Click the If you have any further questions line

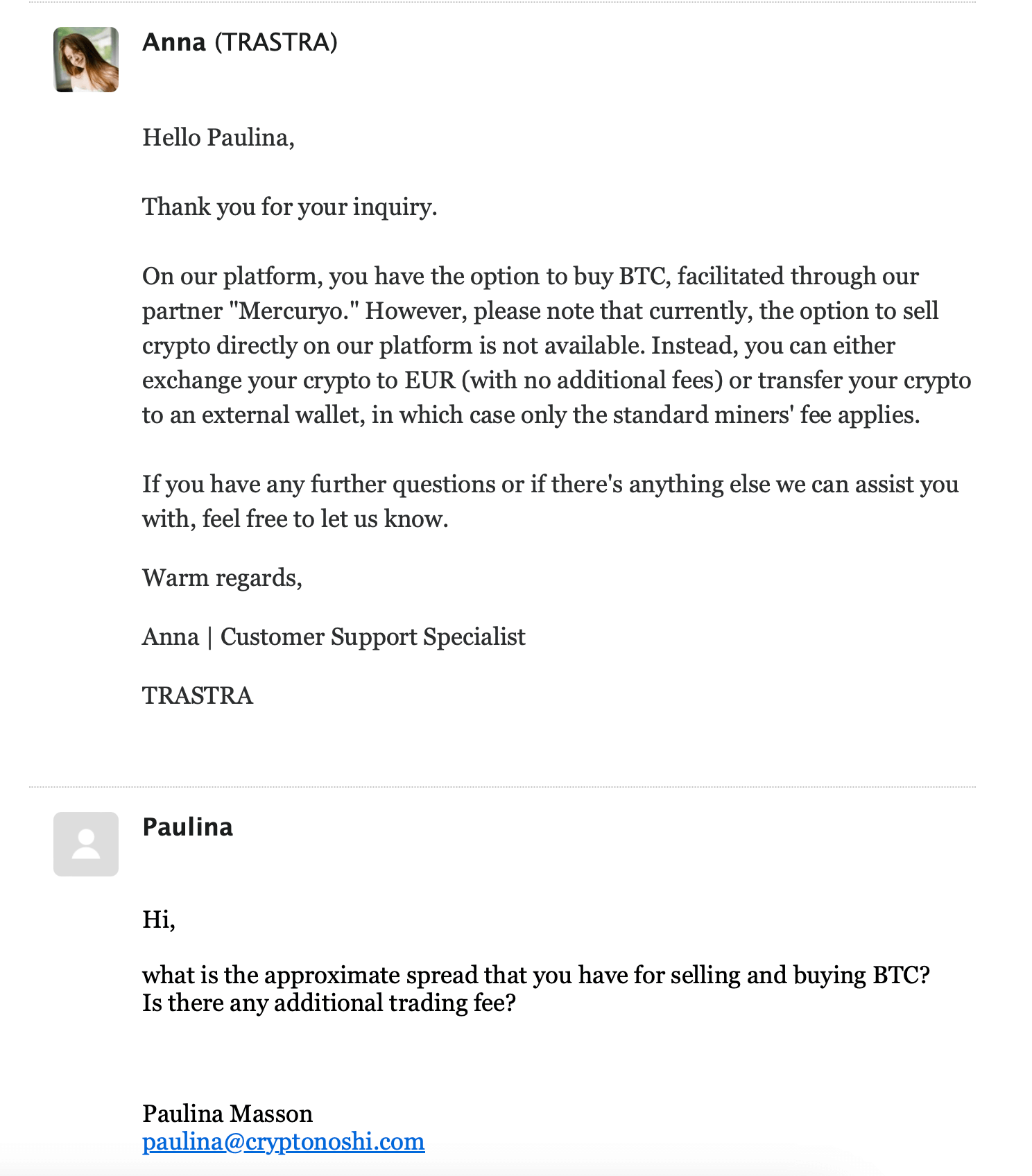(x=551, y=502)
